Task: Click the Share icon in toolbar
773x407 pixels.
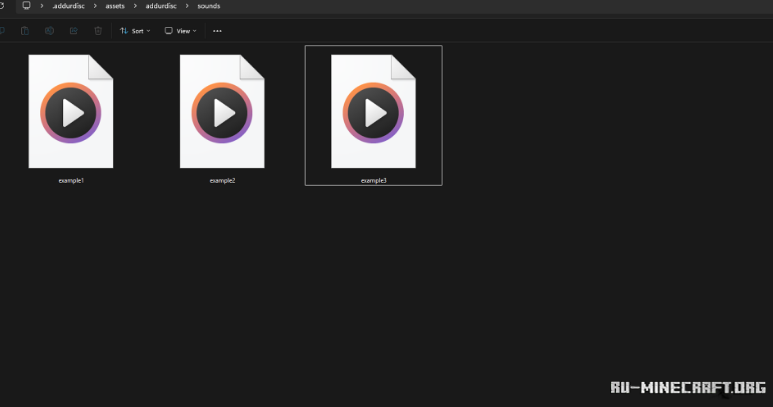Action: (x=73, y=31)
